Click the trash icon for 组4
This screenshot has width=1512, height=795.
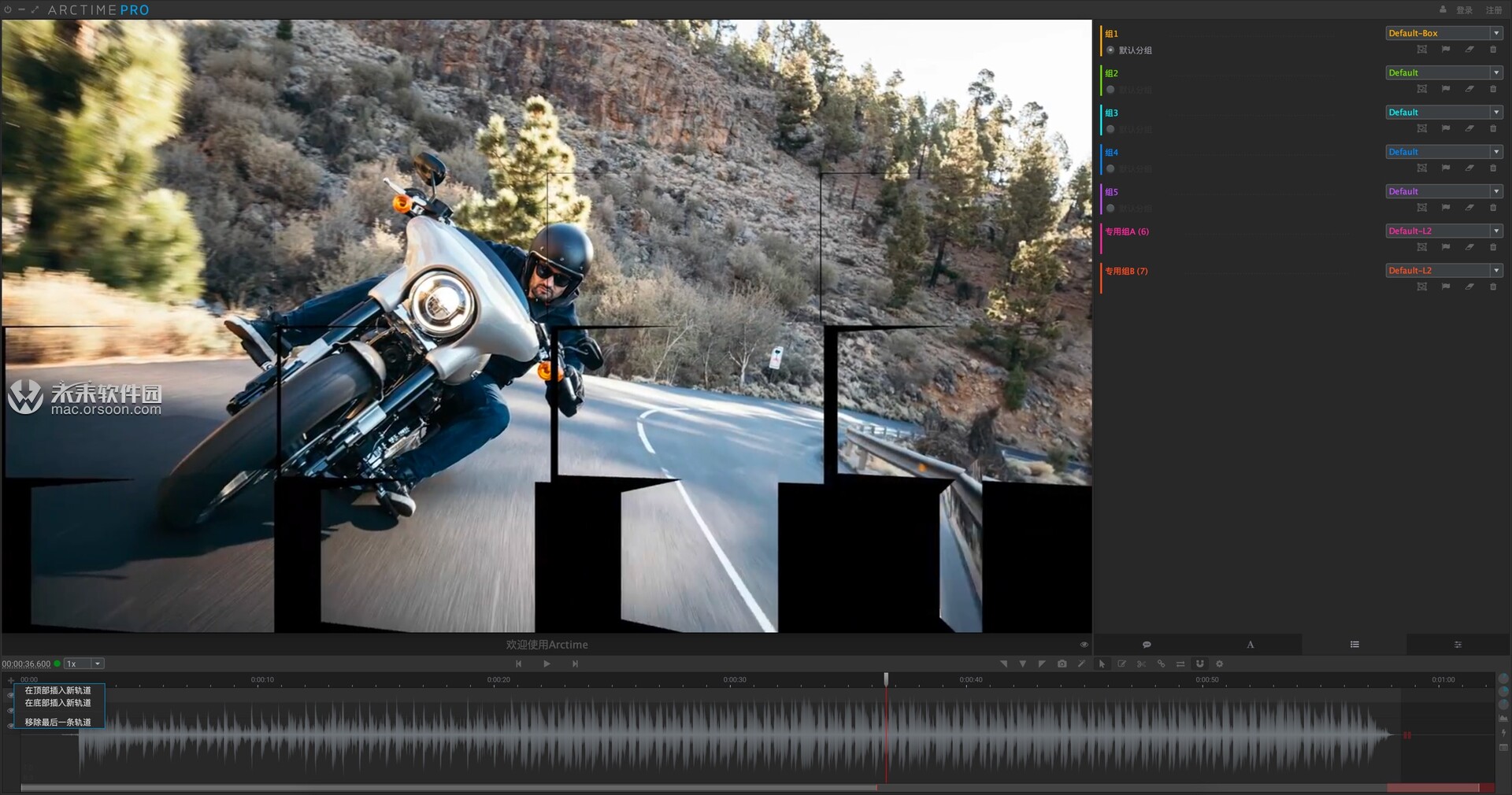pyautogui.click(x=1493, y=168)
